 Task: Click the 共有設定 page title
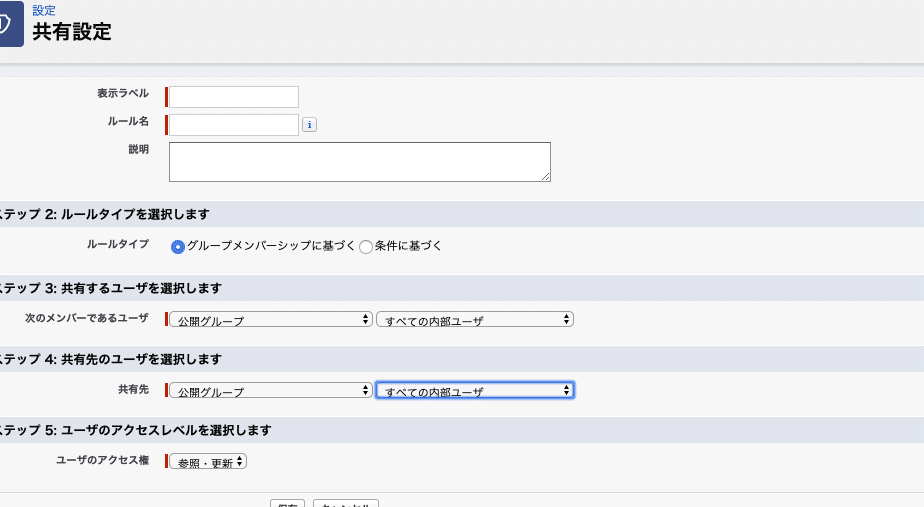click(72, 32)
